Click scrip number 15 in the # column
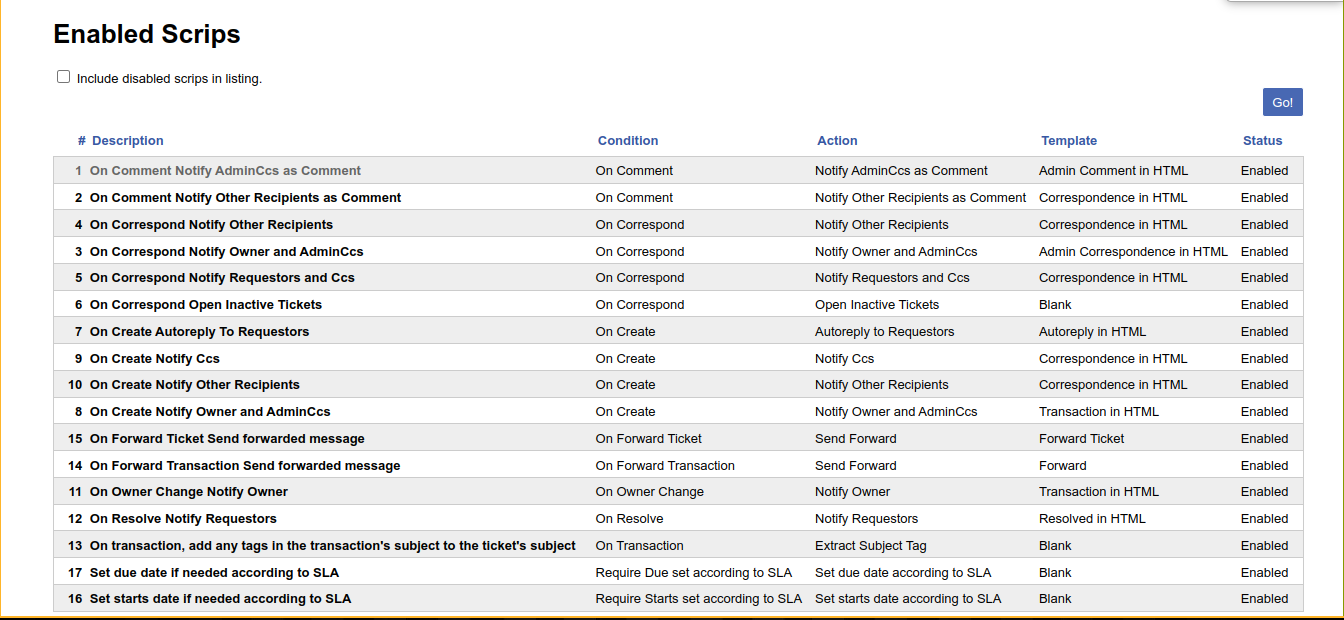 point(75,439)
